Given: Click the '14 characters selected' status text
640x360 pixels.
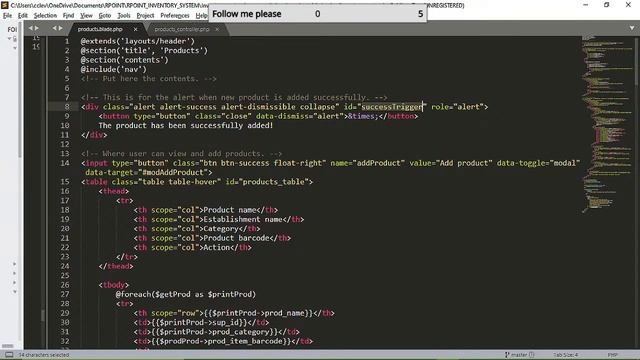Looking at the screenshot, I should [x=44, y=355].
